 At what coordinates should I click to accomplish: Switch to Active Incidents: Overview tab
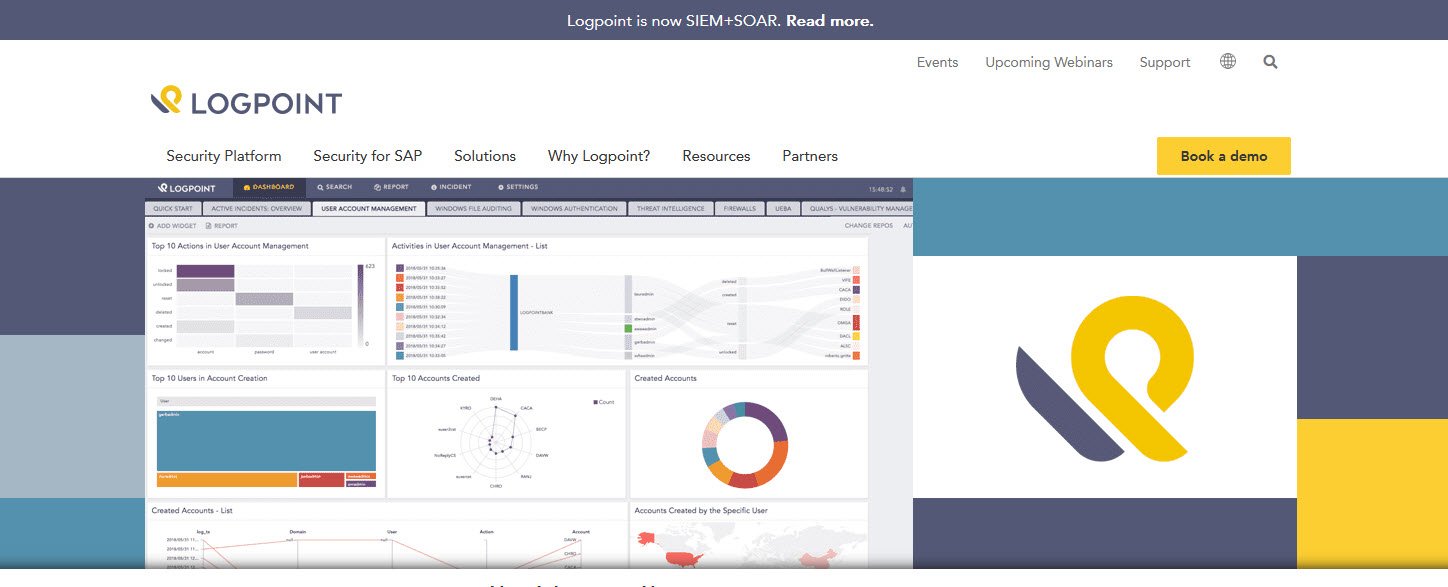coord(255,209)
